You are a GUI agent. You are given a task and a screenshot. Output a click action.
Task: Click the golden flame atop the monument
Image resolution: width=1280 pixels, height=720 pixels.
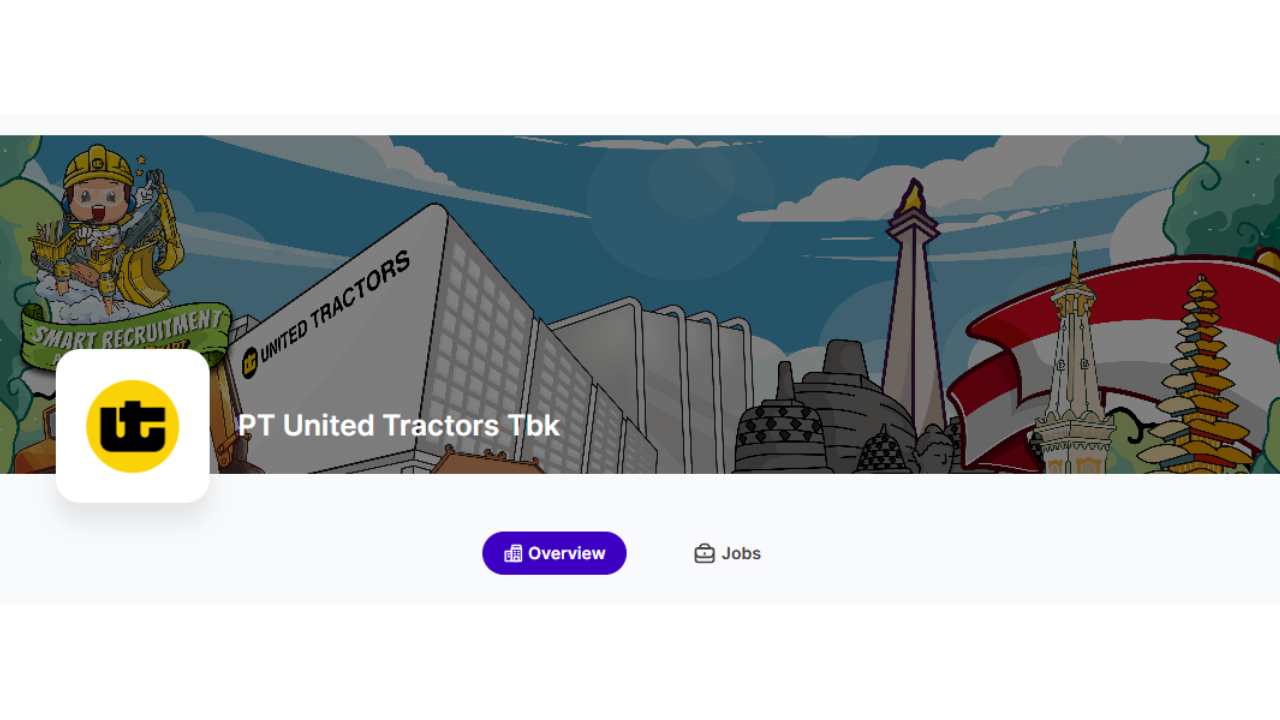coord(911,198)
